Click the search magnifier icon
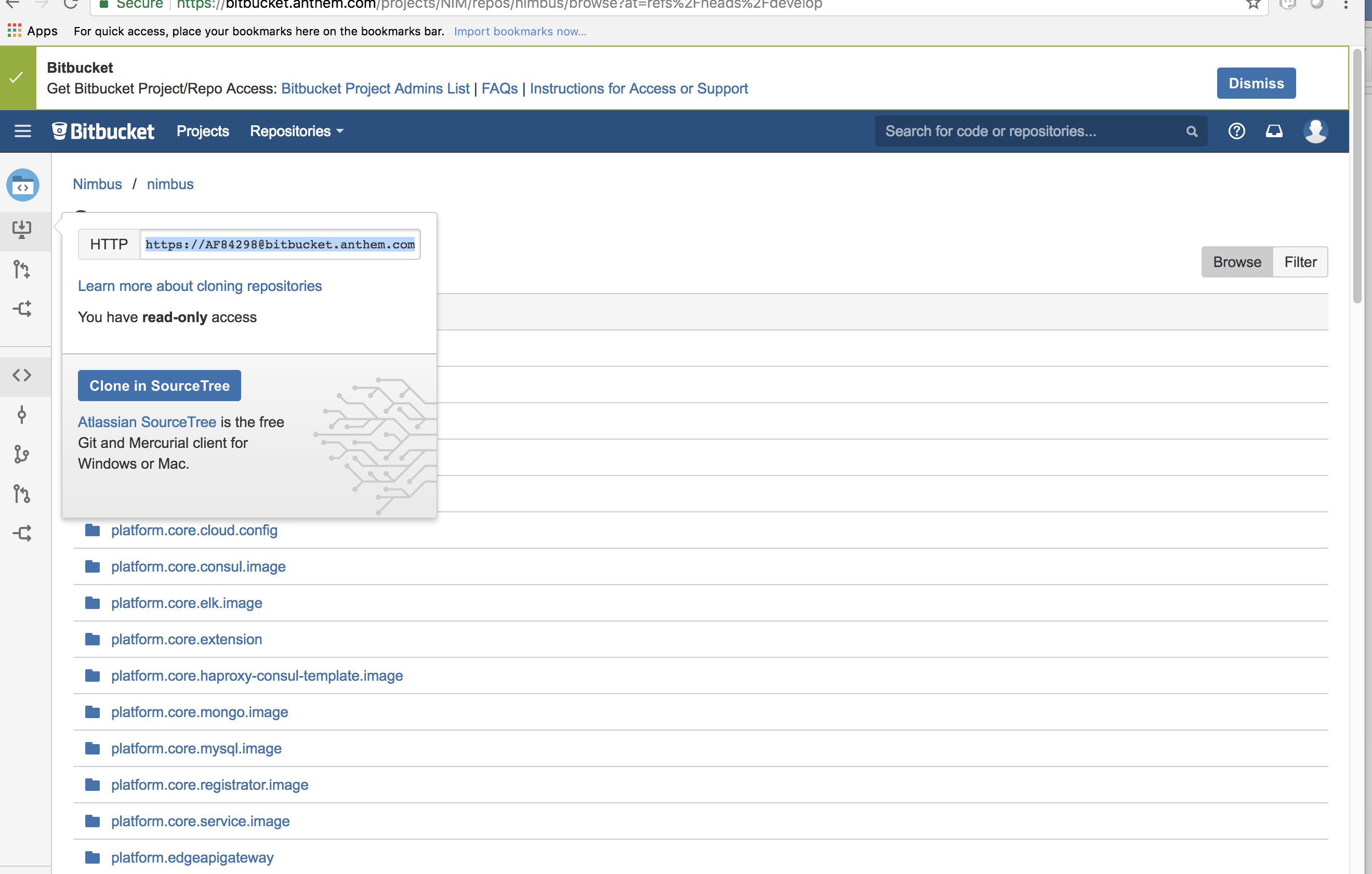This screenshot has width=1372, height=874. (1191, 131)
